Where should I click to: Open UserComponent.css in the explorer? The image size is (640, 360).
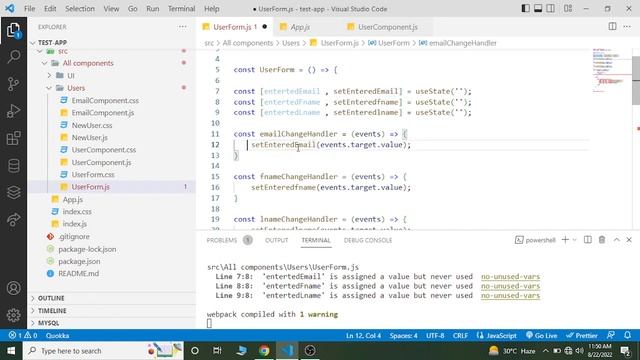click(104, 150)
